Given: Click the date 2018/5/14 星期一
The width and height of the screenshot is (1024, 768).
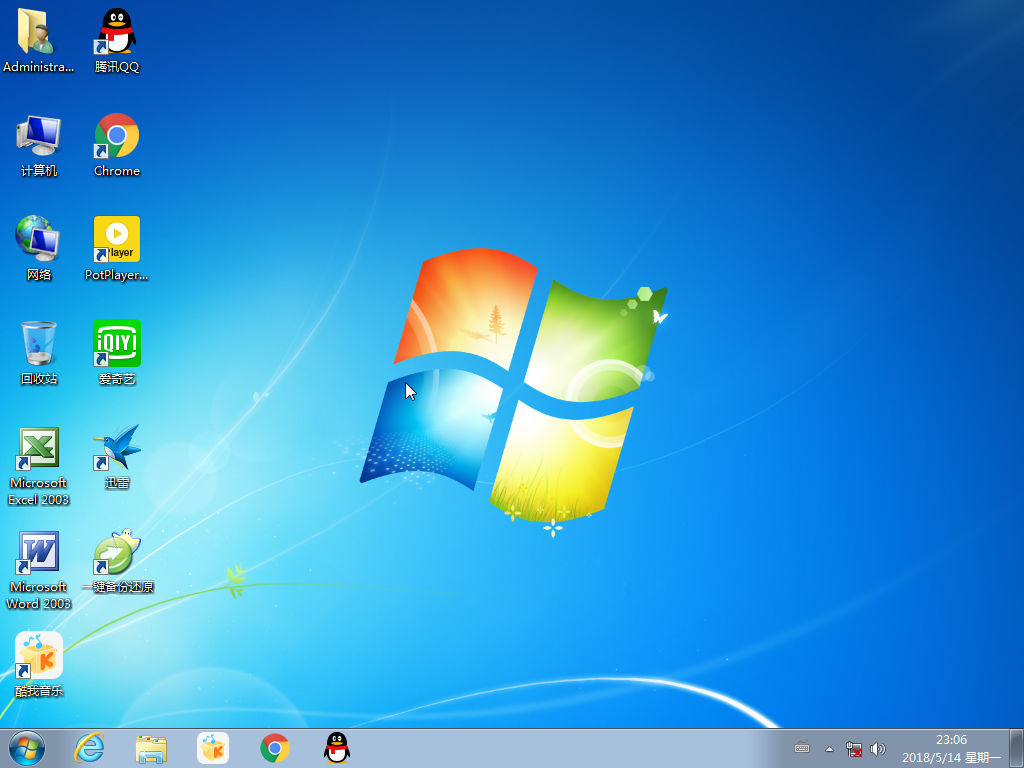Looking at the screenshot, I should click(x=952, y=758).
